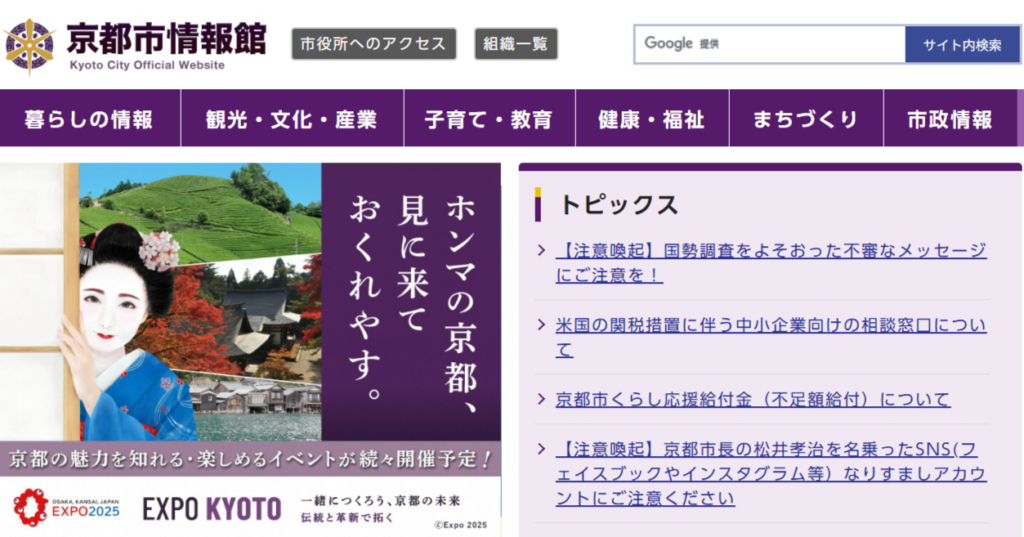Open the 暮らしの情報 menu
Screen dimensions: 1024x537
pos(89,119)
